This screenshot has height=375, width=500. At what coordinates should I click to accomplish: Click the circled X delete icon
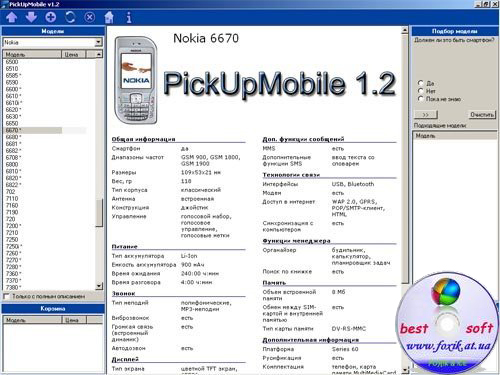(x=89, y=17)
